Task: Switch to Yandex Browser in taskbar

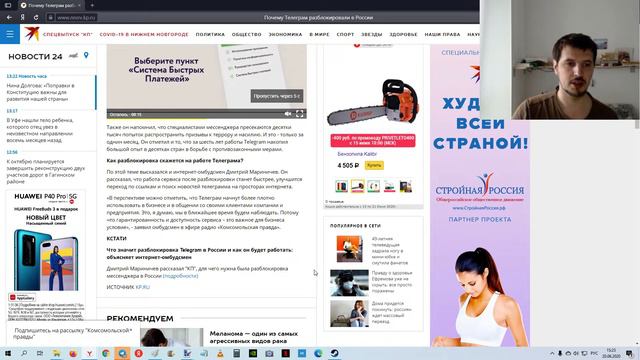Action: [89, 353]
